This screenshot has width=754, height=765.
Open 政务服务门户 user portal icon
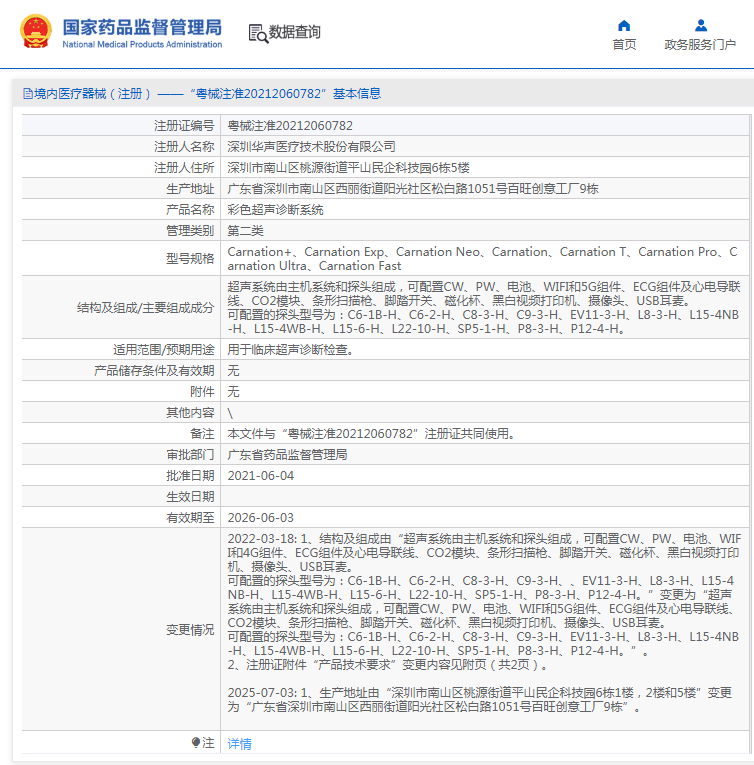point(701,25)
